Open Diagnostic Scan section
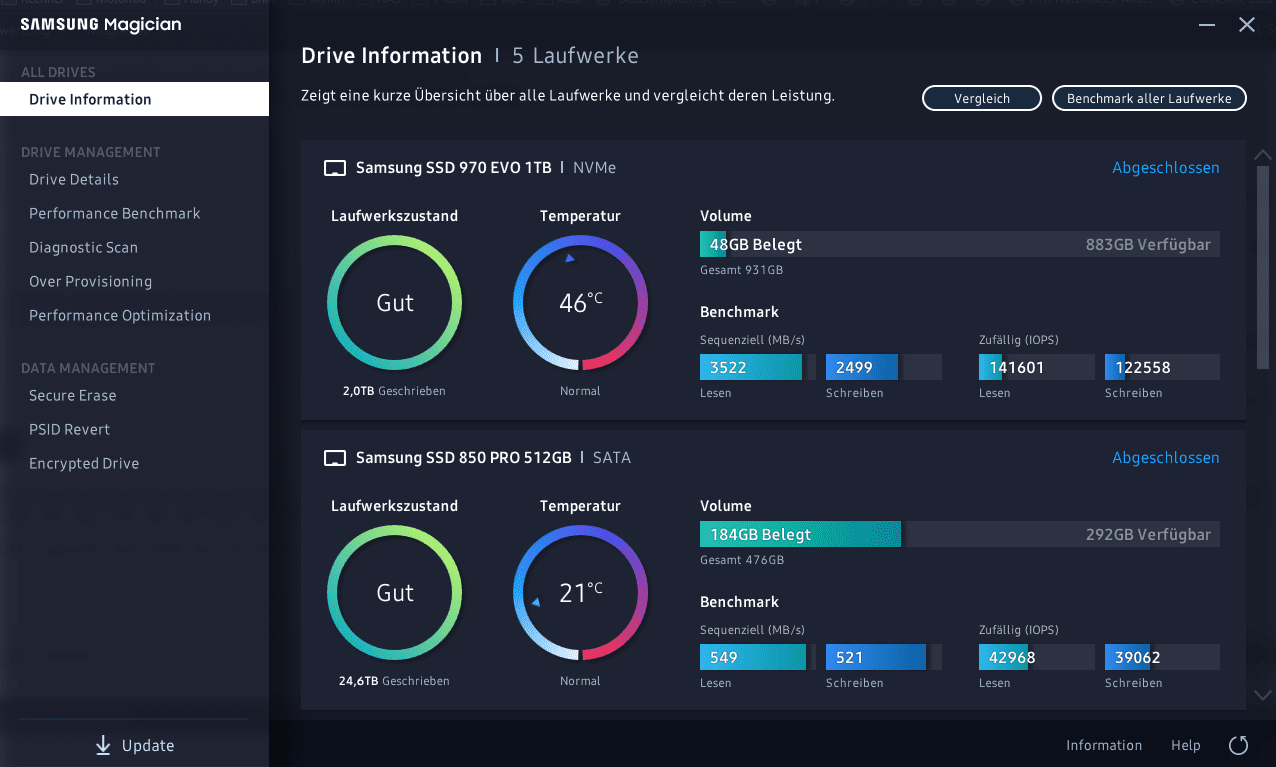Viewport: 1276px width, 767px height. 83,247
